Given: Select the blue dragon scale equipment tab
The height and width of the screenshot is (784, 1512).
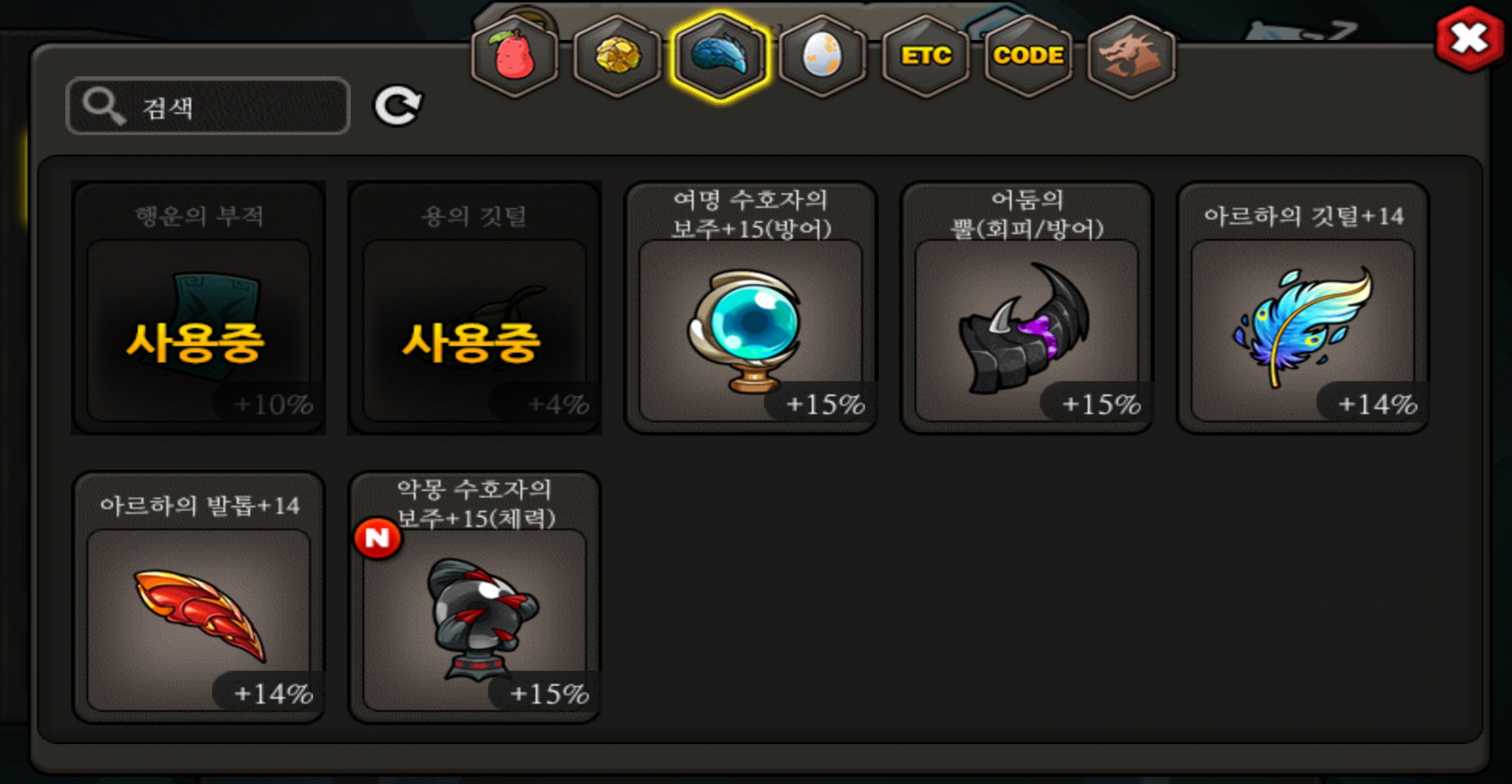Looking at the screenshot, I should [720, 56].
